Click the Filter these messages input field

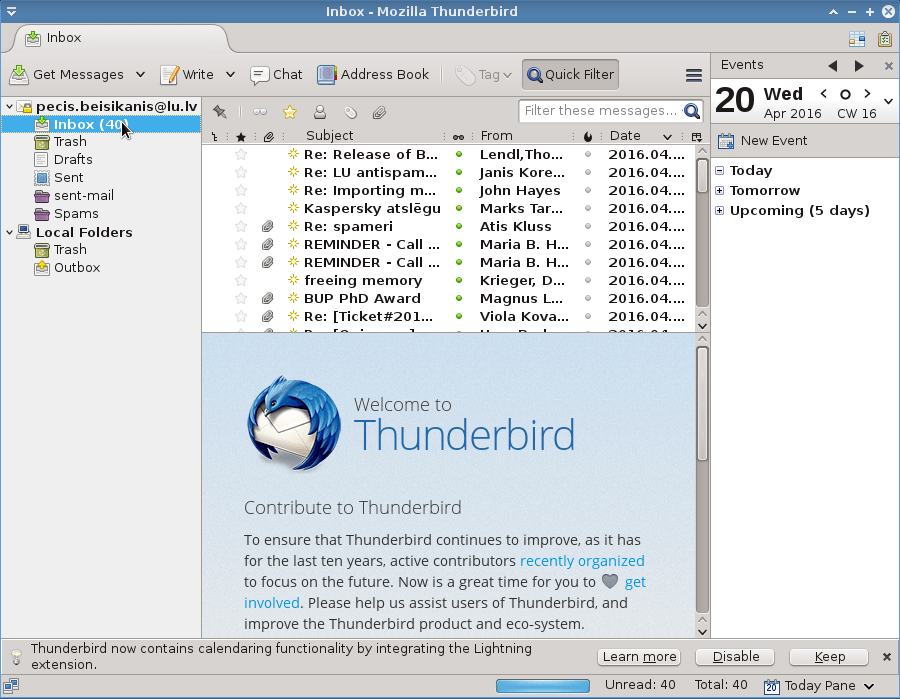point(602,111)
